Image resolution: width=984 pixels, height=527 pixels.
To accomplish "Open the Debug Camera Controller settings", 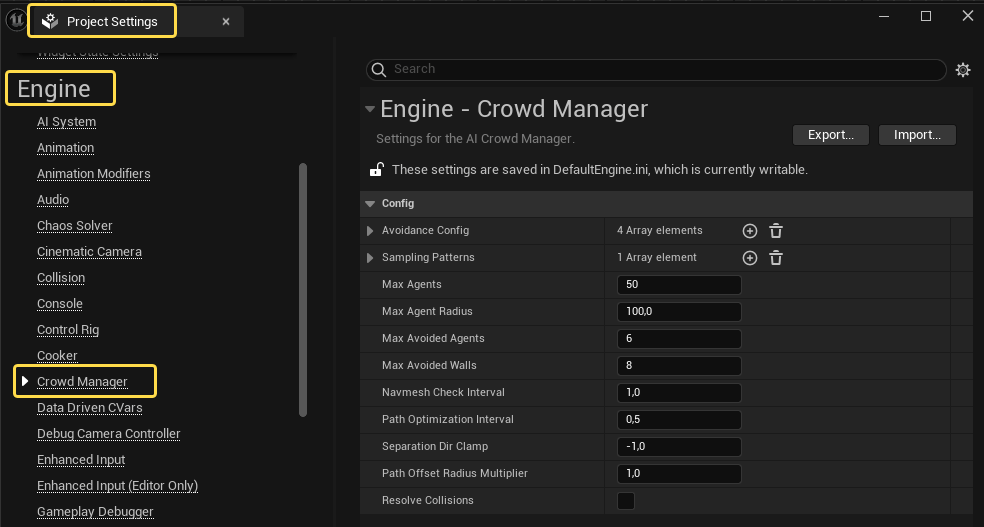I will click(x=109, y=434).
